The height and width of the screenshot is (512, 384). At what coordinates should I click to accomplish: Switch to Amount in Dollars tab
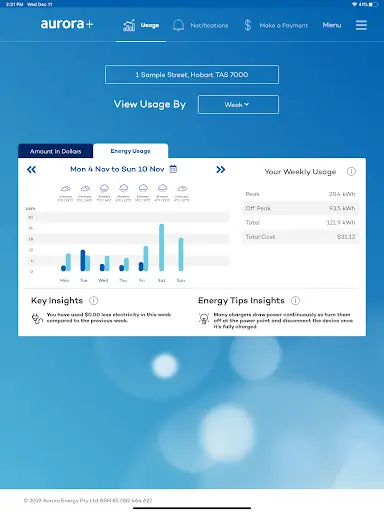pyautogui.click(x=56, y=151)
